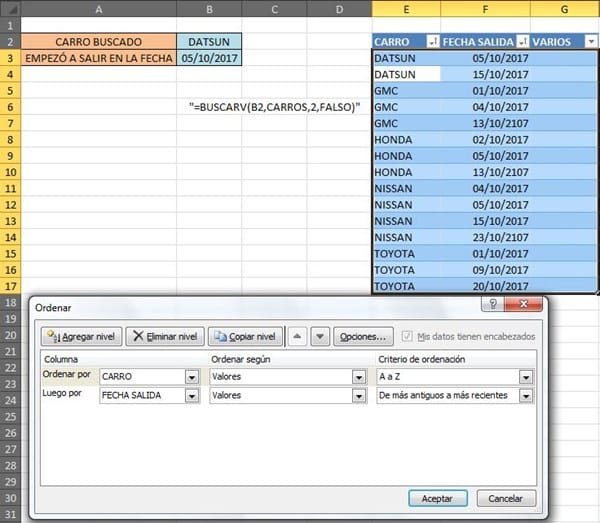Click the Agregar nivel button

pyautogui.click(x=79, y=337)
